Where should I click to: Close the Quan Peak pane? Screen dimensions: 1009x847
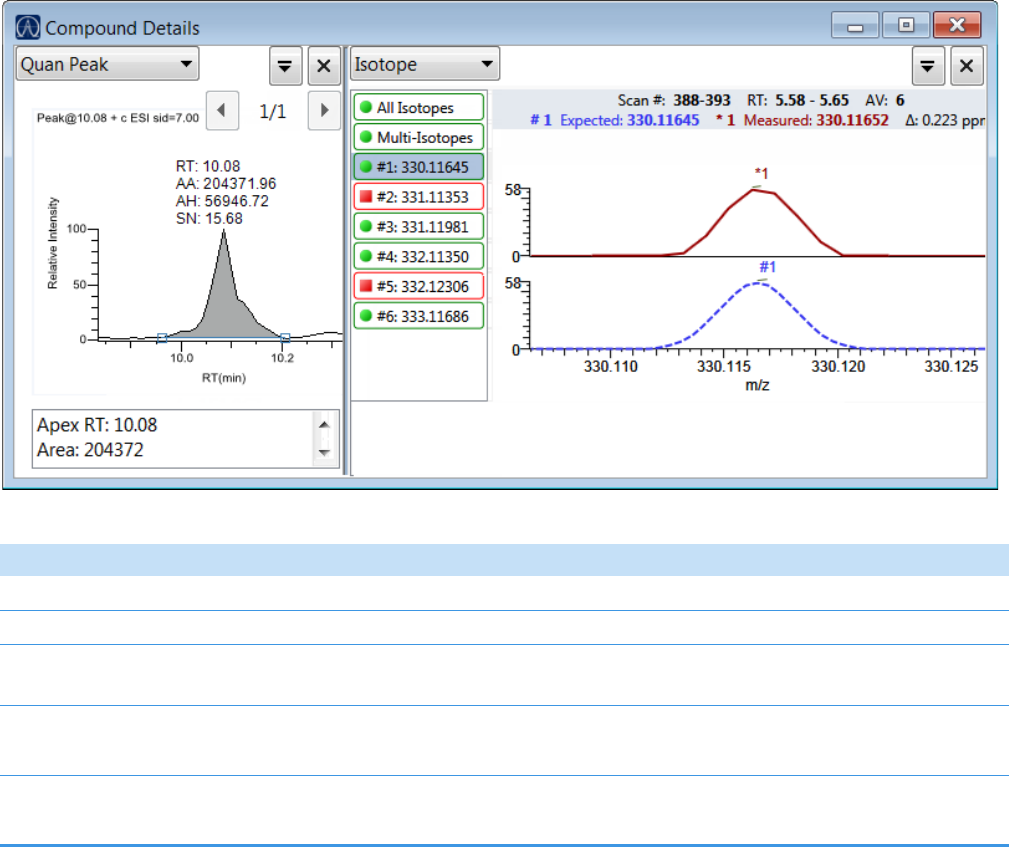(x=323, y=66)
